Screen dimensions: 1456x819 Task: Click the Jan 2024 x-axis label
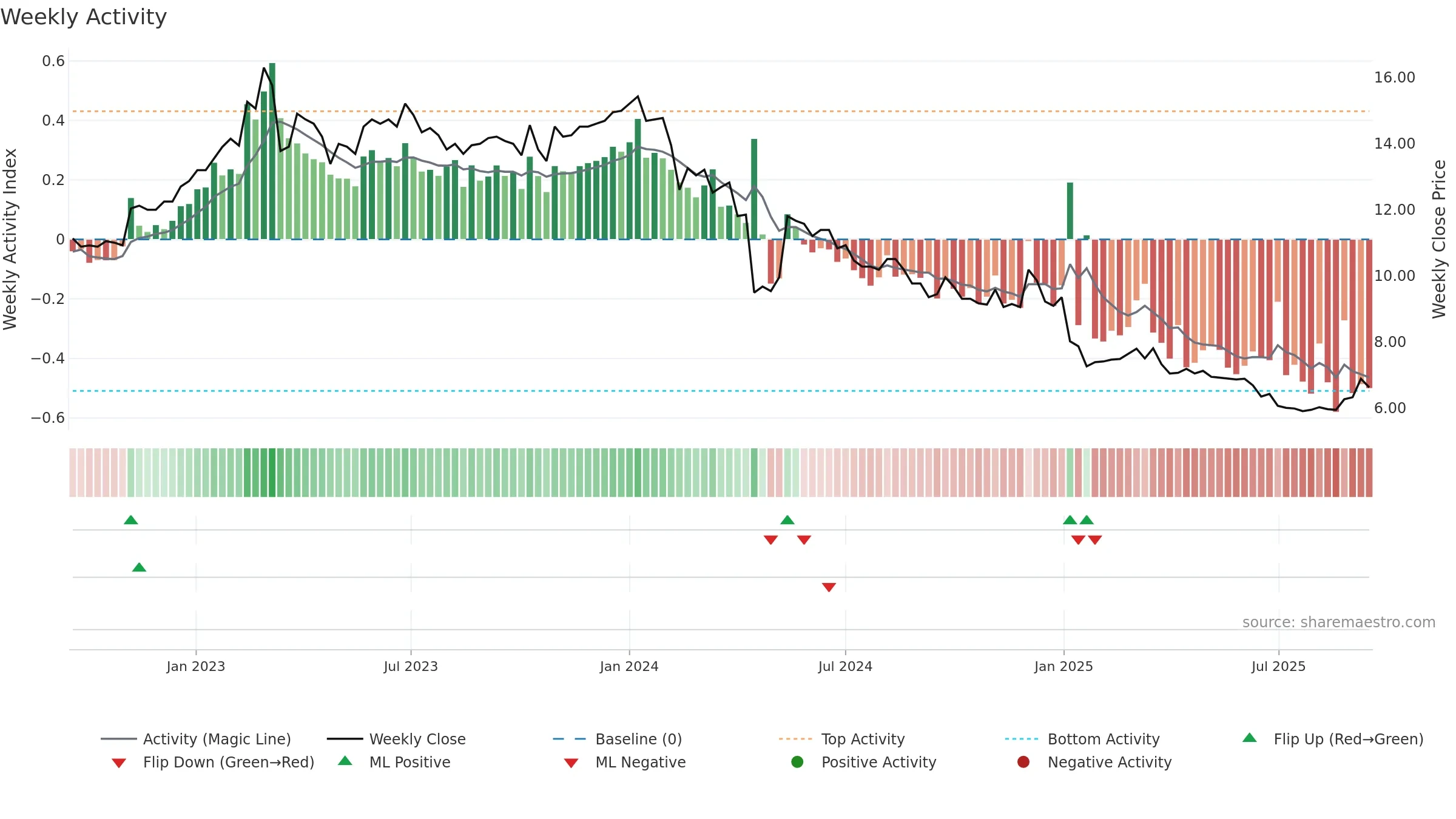[629, 666]
